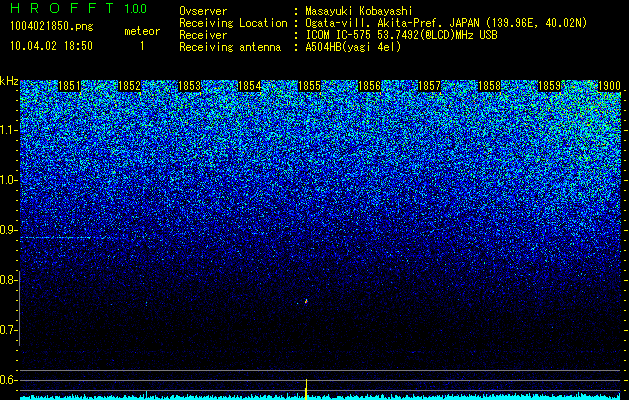Click the bright meteor echo dot near 0.75 kHz
The width and height of the screenshot is (629, 400).
[306, 301]
